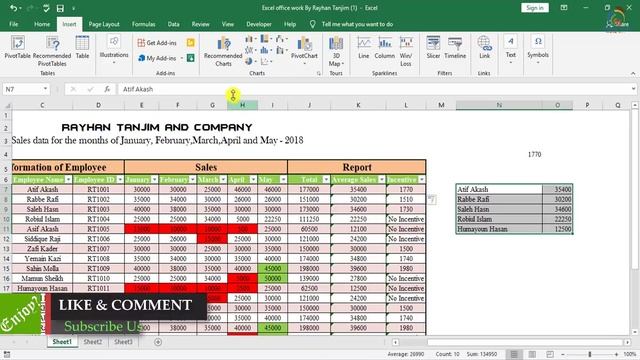Open the Average Sales filter dropdown
Viewport: 640px width, 360px height.
pyautogui.click(x=381, y=180)
